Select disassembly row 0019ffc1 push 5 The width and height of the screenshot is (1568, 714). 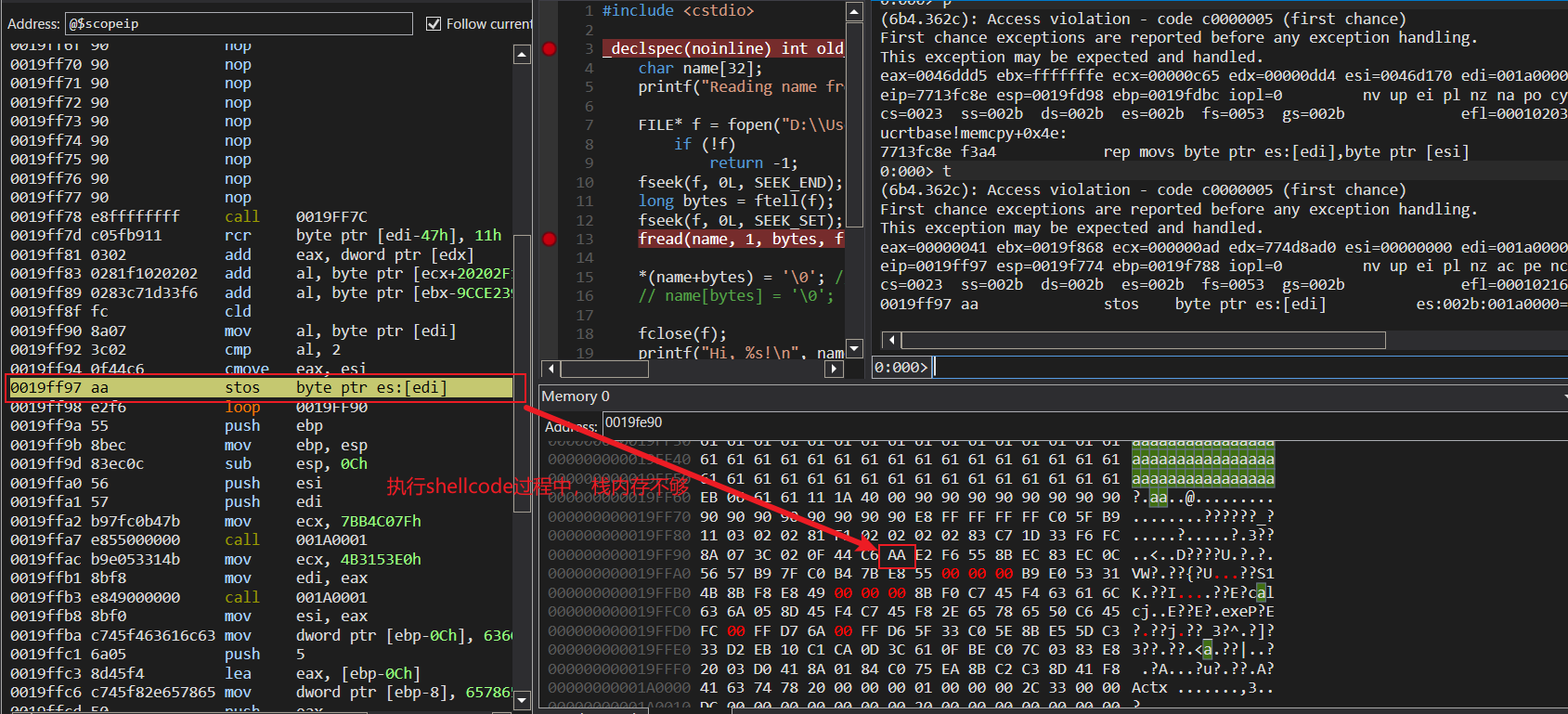coord(261,654)
